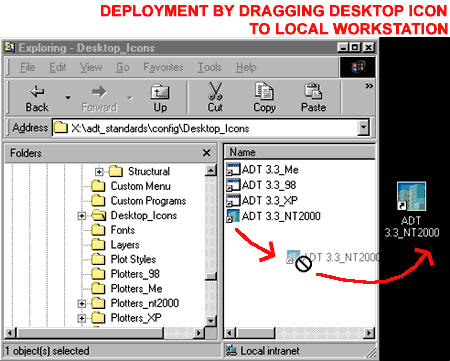Click the folder tree scroll up arrow

[x=211, y=171]
